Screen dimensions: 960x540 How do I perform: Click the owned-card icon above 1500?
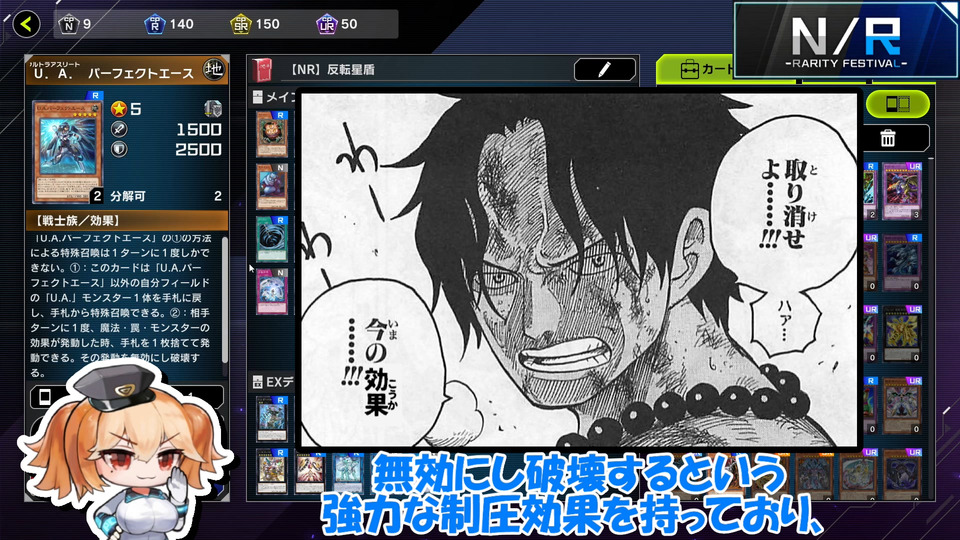[x=212, y=109]
